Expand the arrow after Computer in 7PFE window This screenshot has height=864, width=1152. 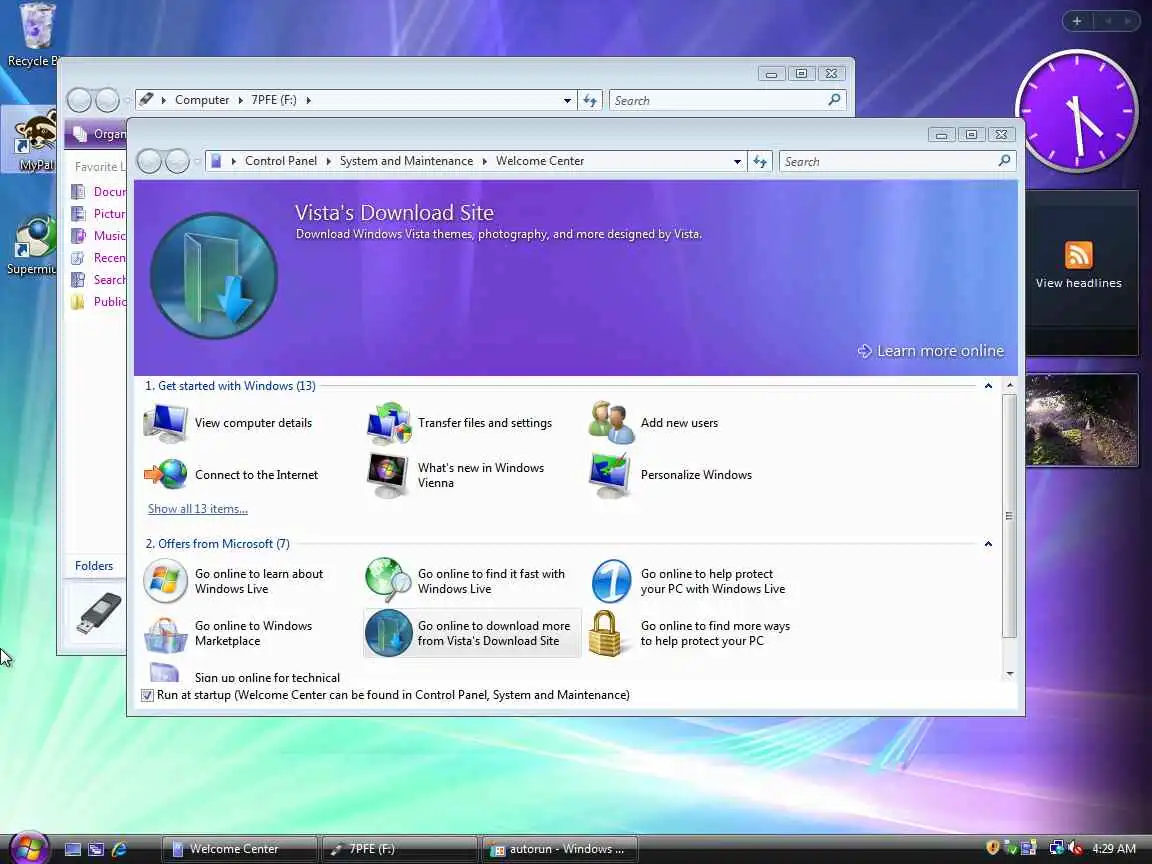point(240,100)
